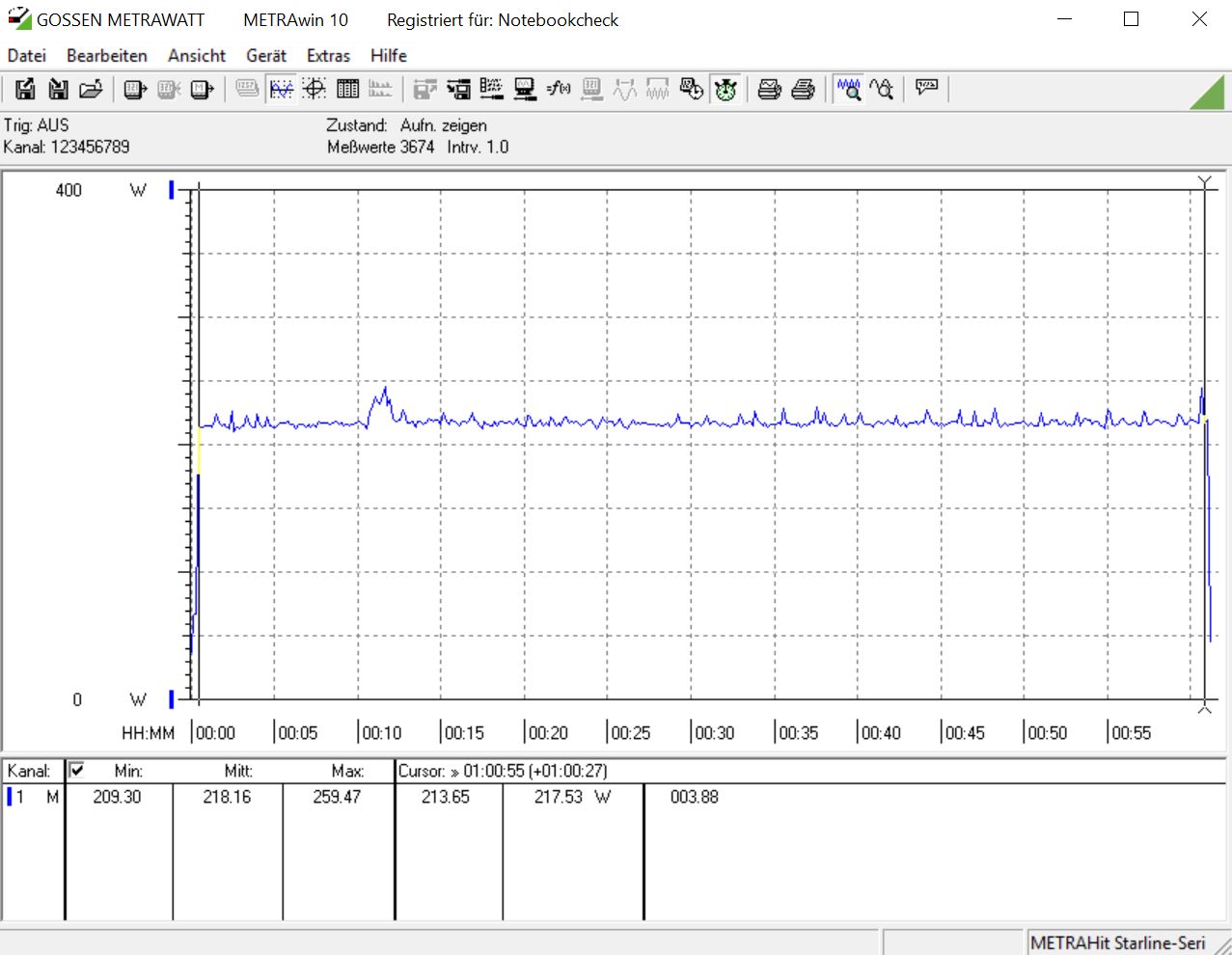Click the blue channel 1 indicator in Kanal row

pyautogui.click(x=10, y=797)
